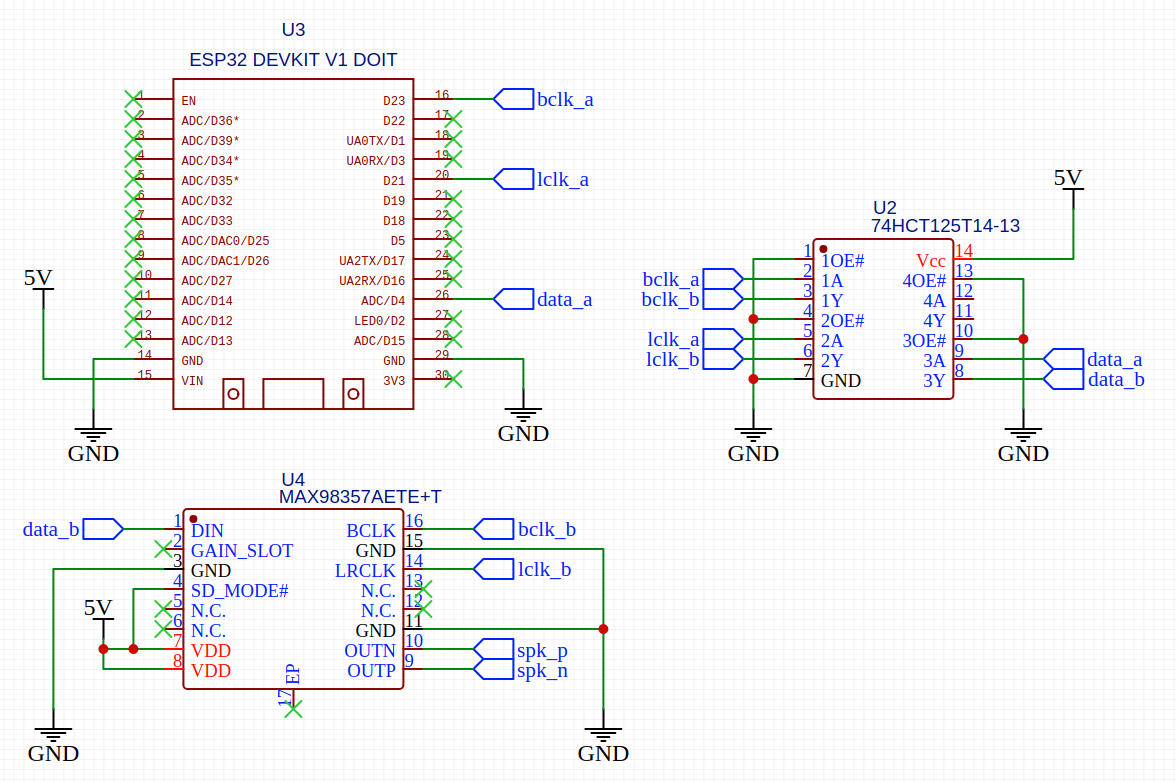The image size is (1176, 782).
Task: Click the VIN pin label on U3
Action: 192,381
